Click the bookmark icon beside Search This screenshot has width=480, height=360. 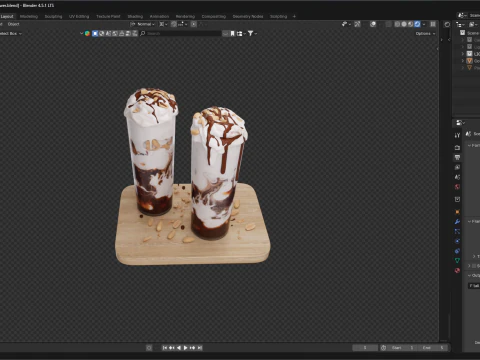coord(232,33)
